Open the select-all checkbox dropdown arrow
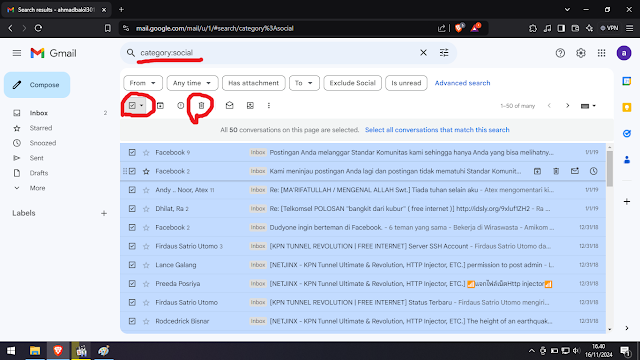640x360 pixels. pyautogui.click(x=142, y=106)
